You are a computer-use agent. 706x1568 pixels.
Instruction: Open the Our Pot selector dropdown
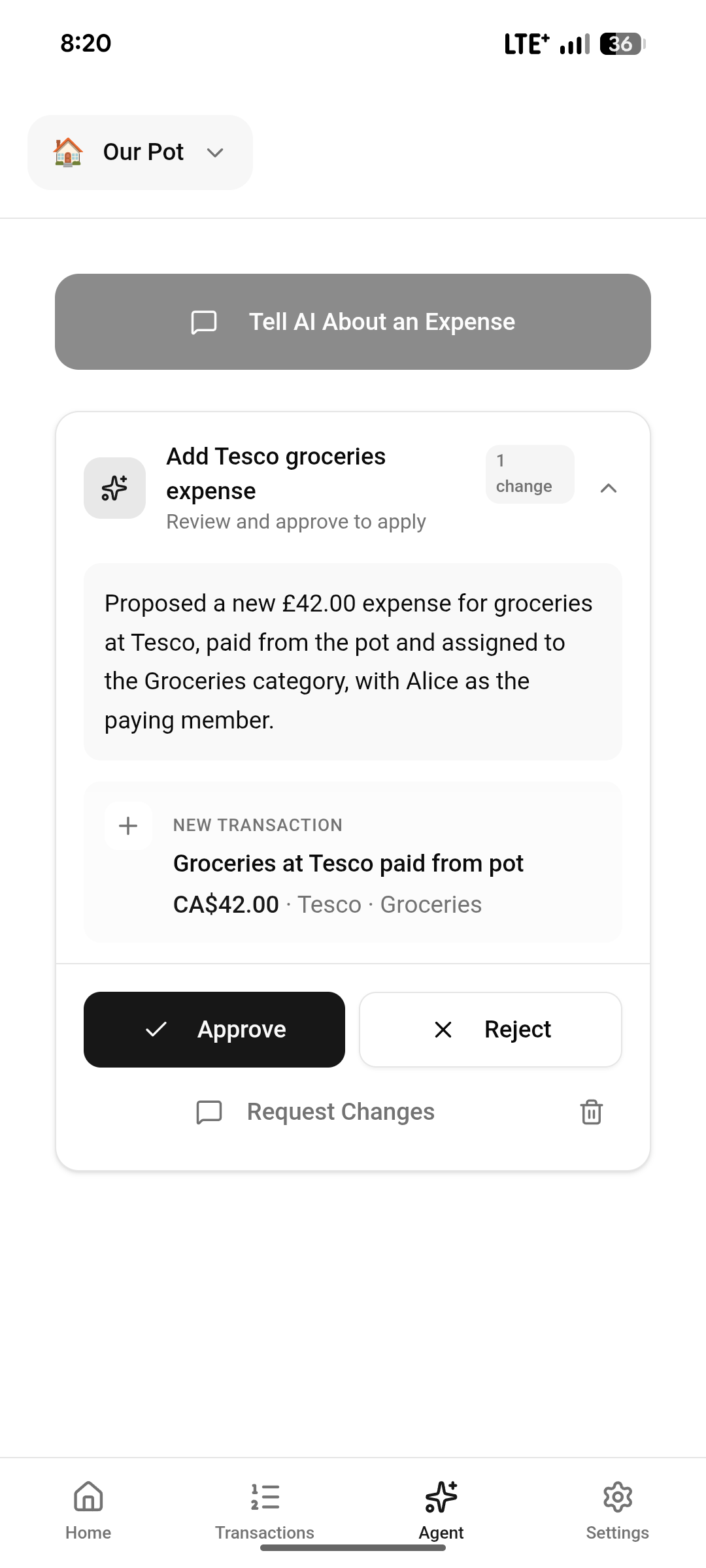140,152
